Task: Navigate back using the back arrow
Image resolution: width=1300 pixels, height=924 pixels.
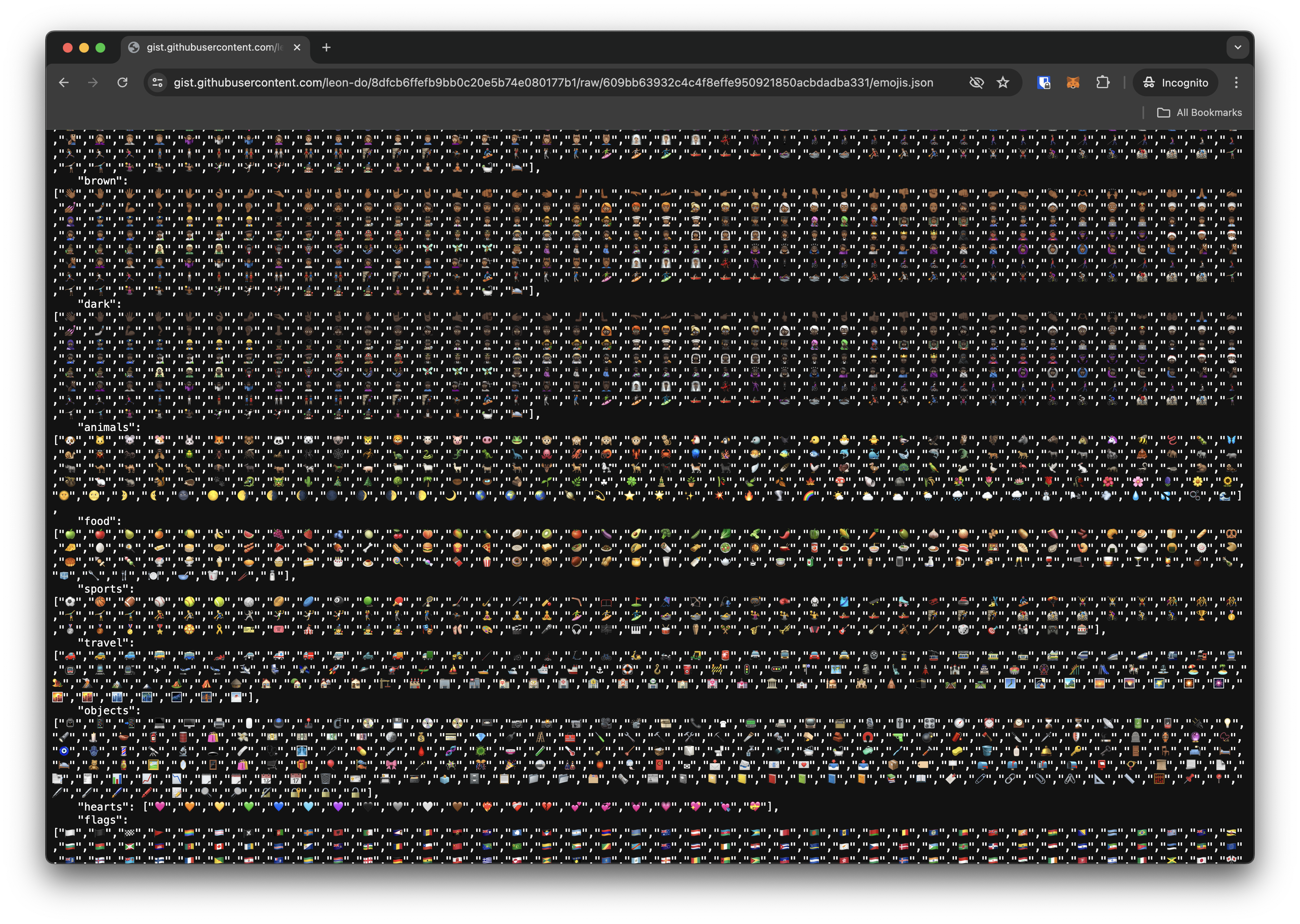Action: click(x=63, y=82)
